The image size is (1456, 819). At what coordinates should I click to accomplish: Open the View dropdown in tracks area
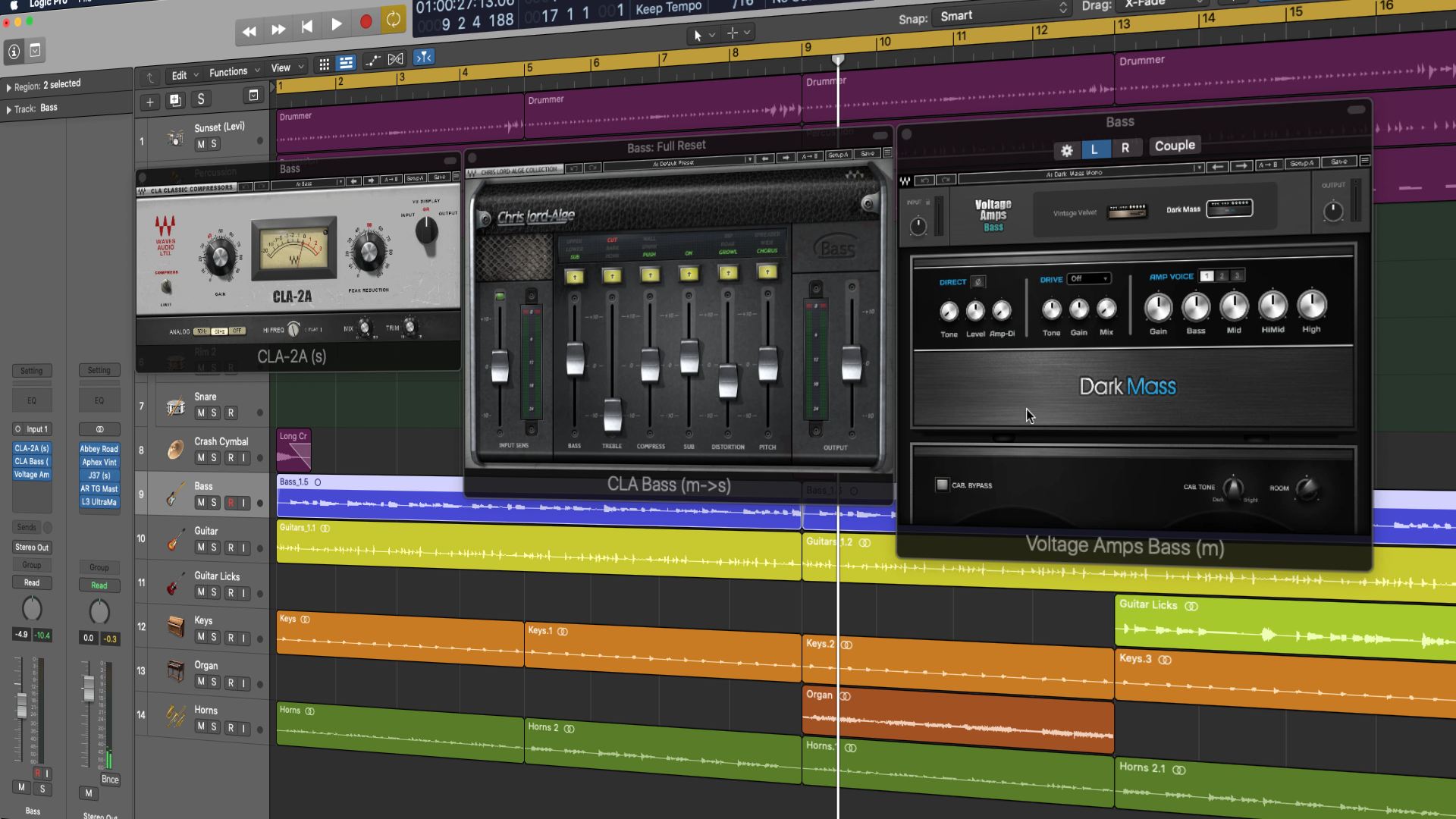[287, 67]
